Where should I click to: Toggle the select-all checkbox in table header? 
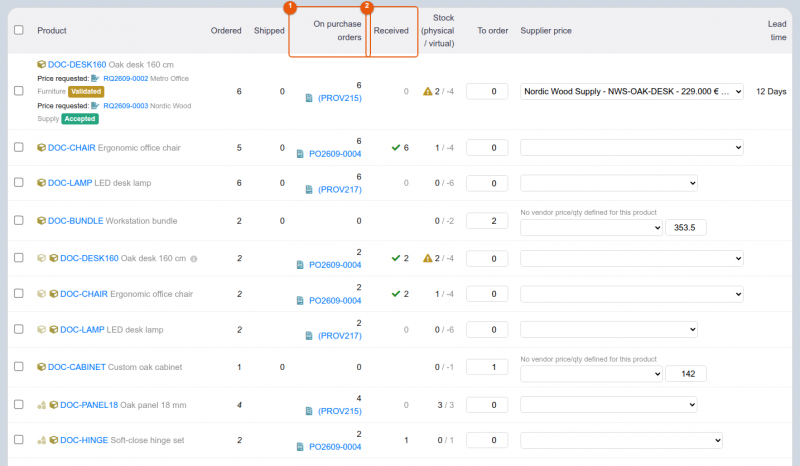(x=19, y=30)
